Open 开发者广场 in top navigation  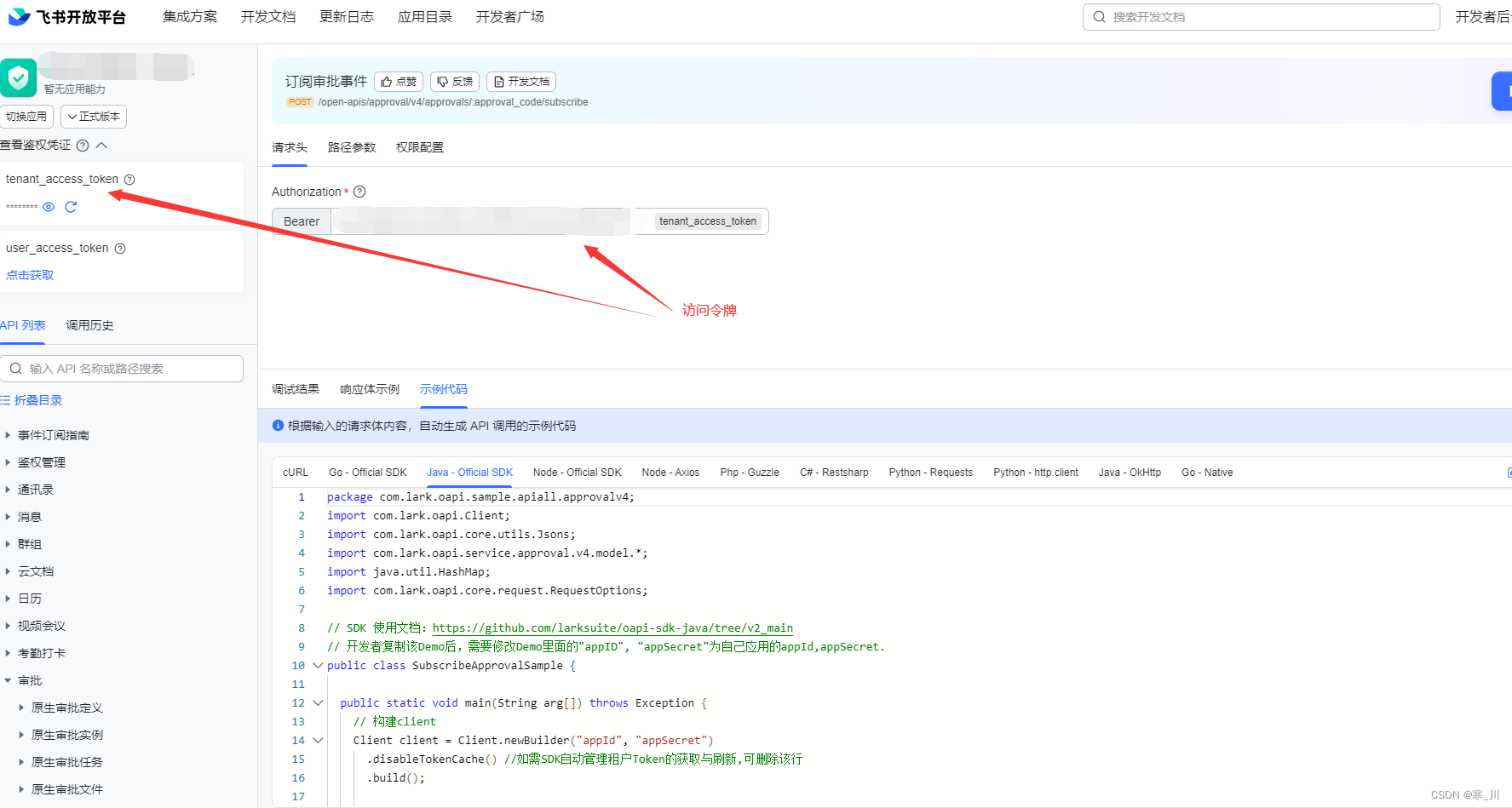pyautogui.click(x=510, y=17)
